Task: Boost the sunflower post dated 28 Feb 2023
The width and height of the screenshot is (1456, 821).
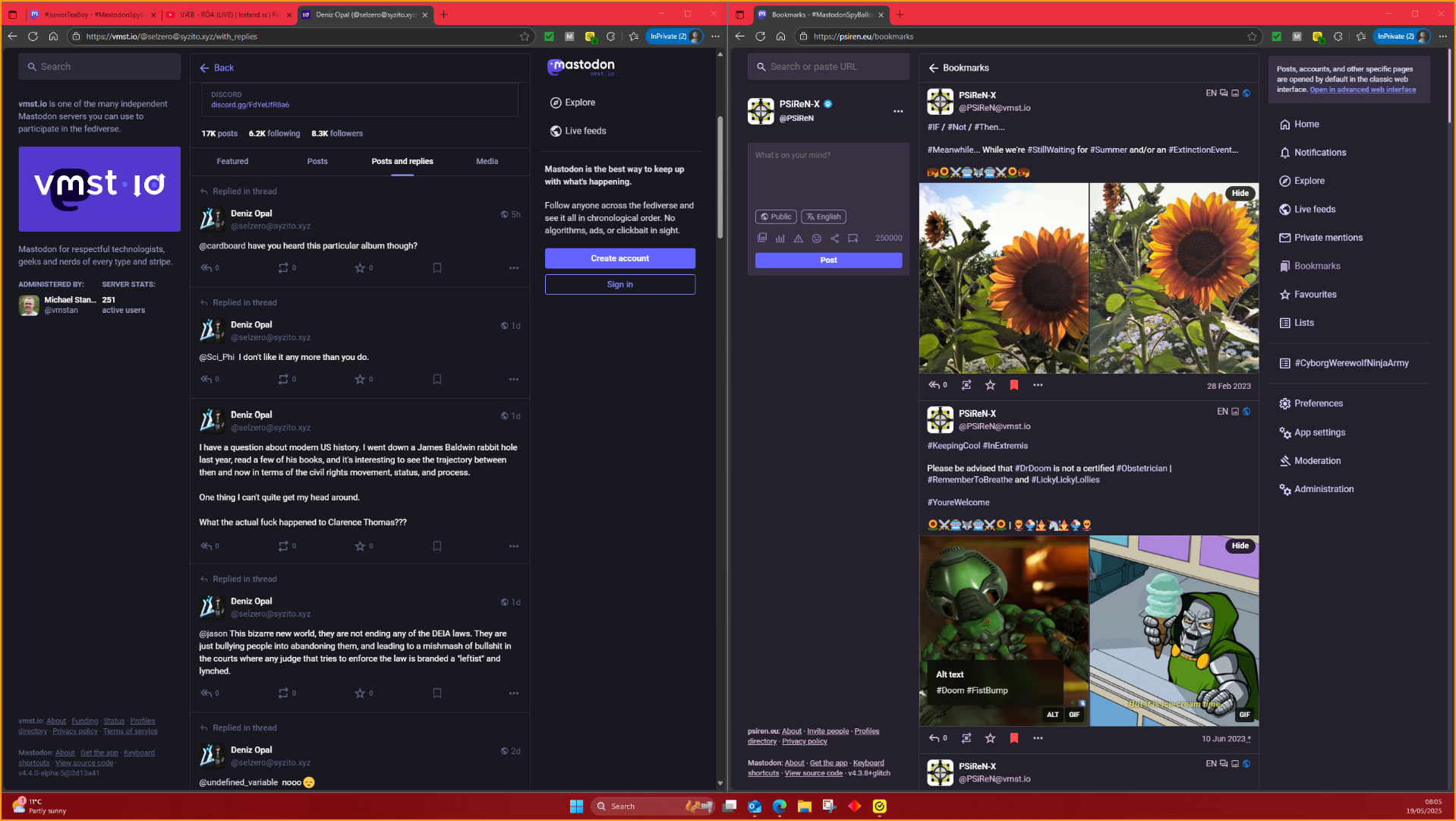Action: 966,385
